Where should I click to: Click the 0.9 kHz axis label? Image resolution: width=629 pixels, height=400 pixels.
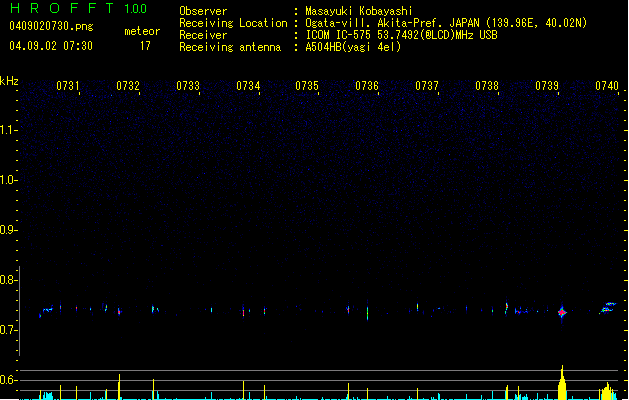coord(8,230)
